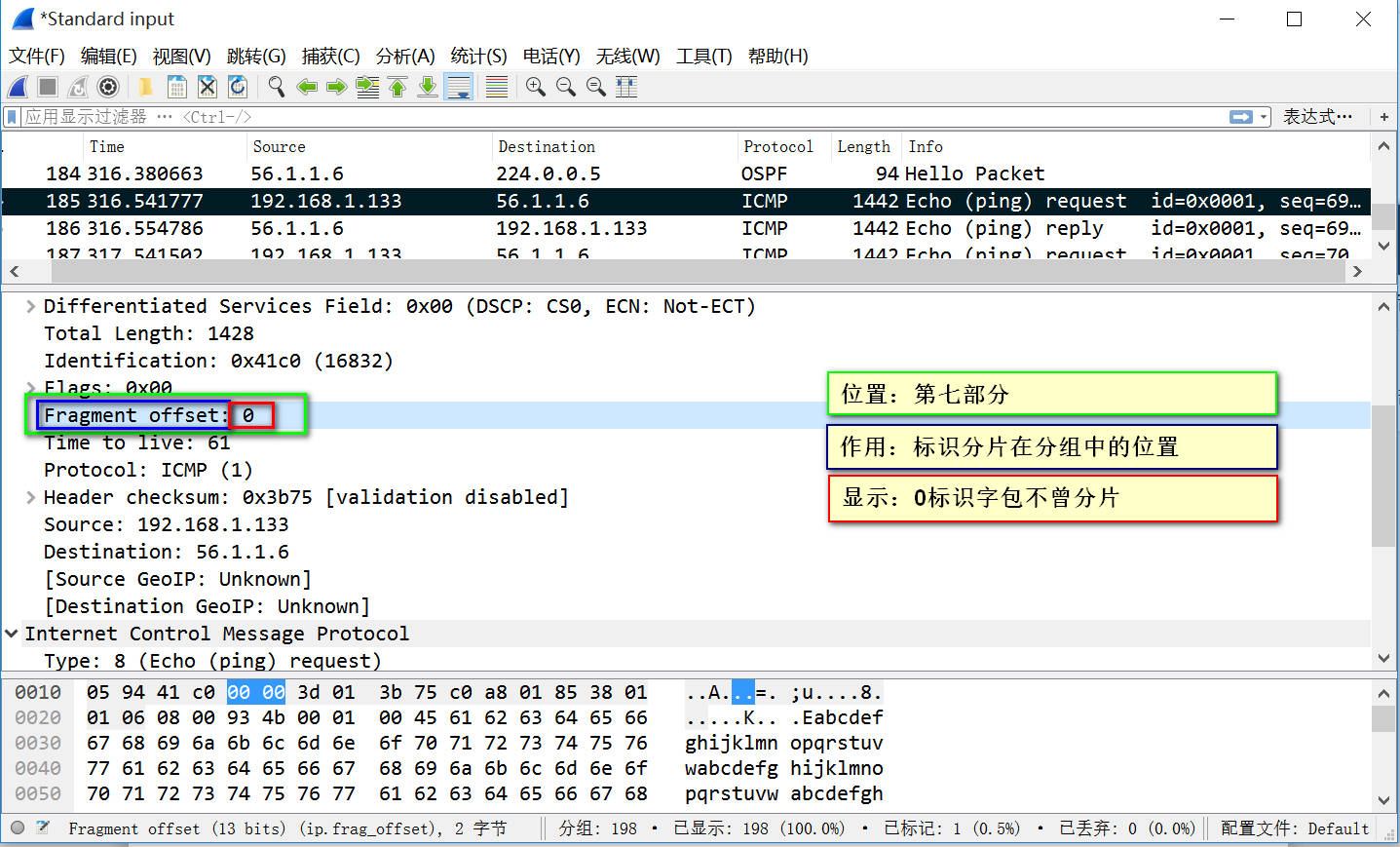The image size is (1400, 847).
Task: Click the packet details vertical scrollbar thumb
Action: (1383, 476)
